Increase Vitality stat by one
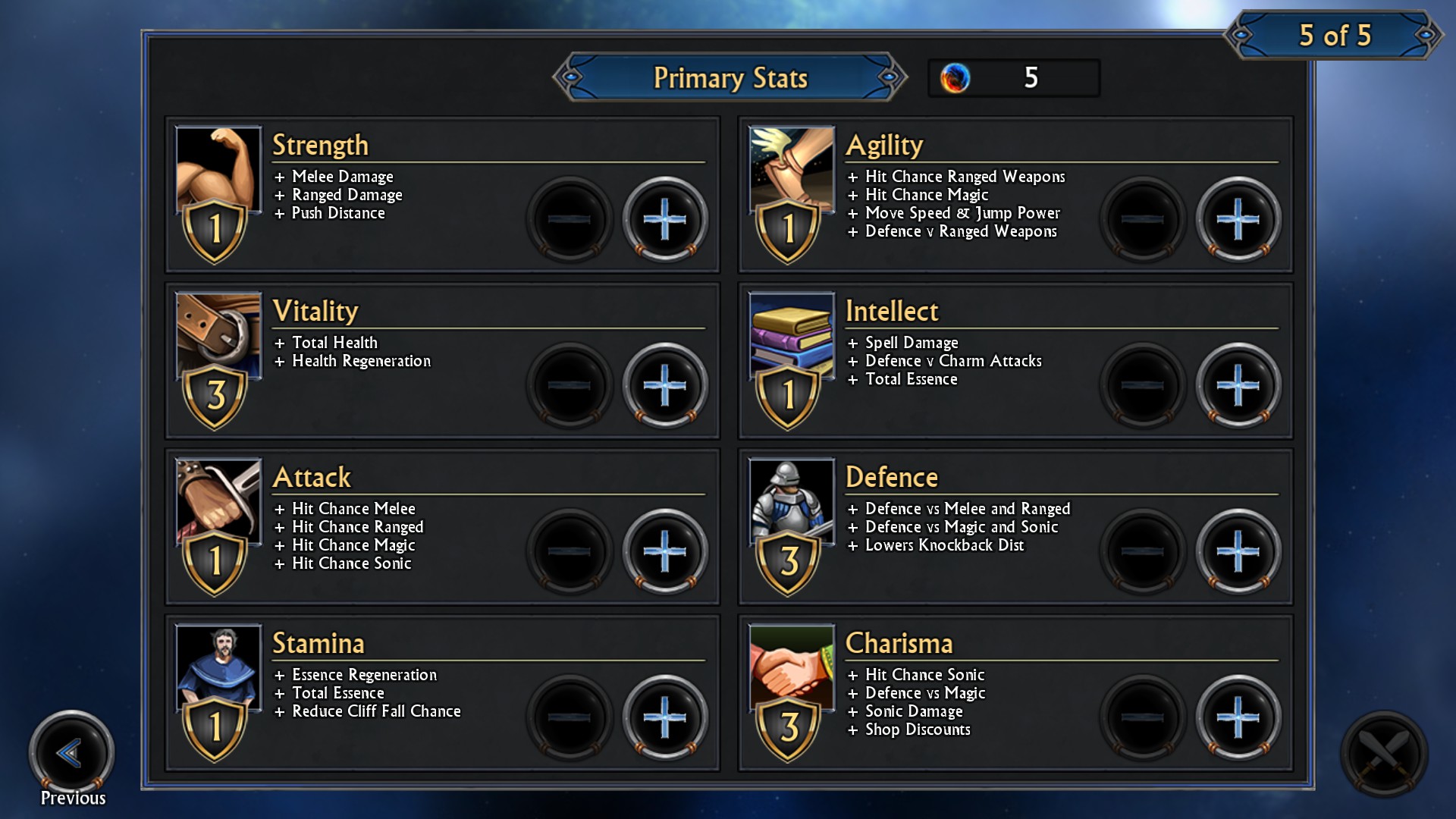The width and height of the screenshot is (1456, 819). (x=665, y=386)
